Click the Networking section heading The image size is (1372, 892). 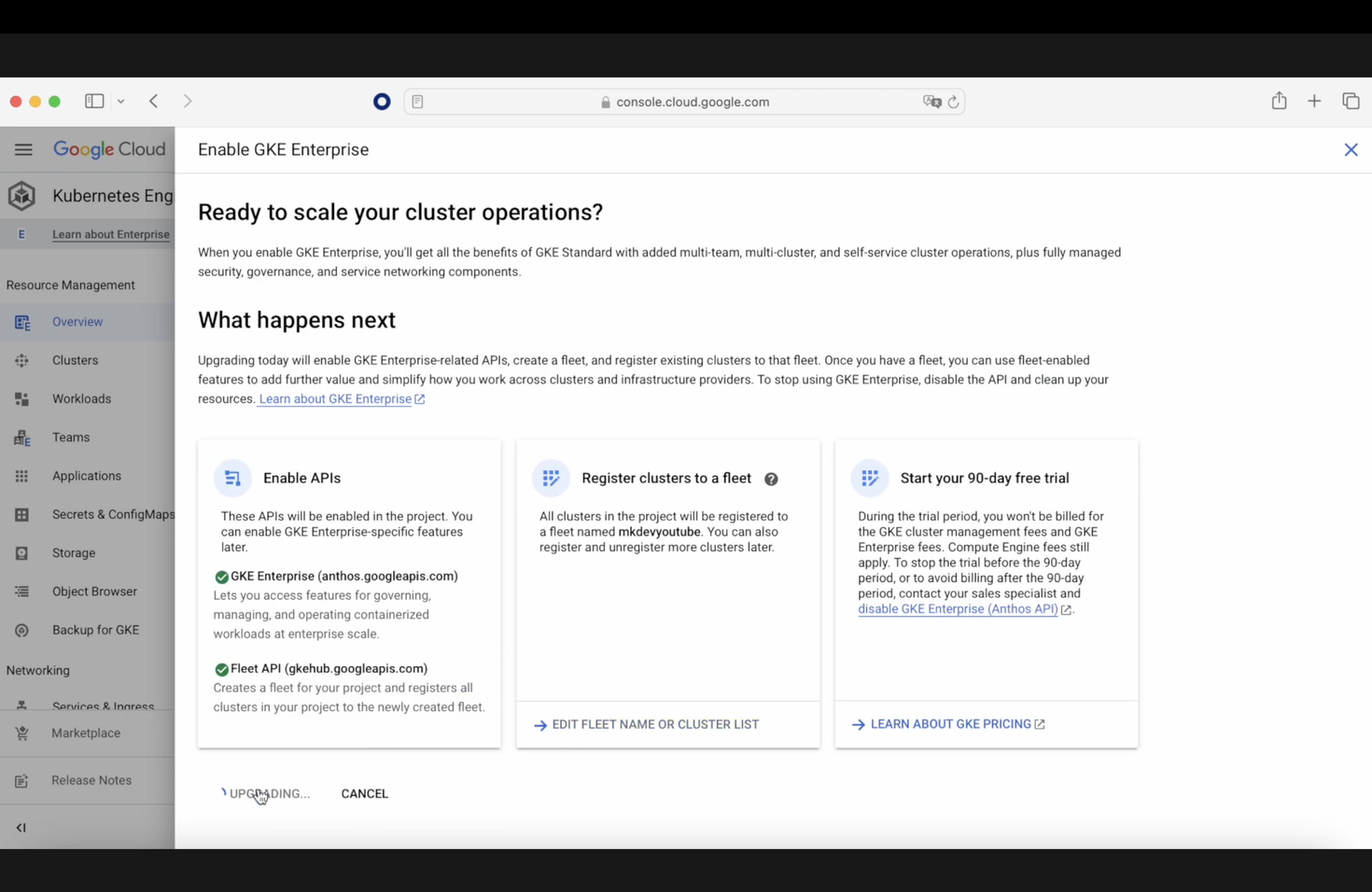(38, 671)
